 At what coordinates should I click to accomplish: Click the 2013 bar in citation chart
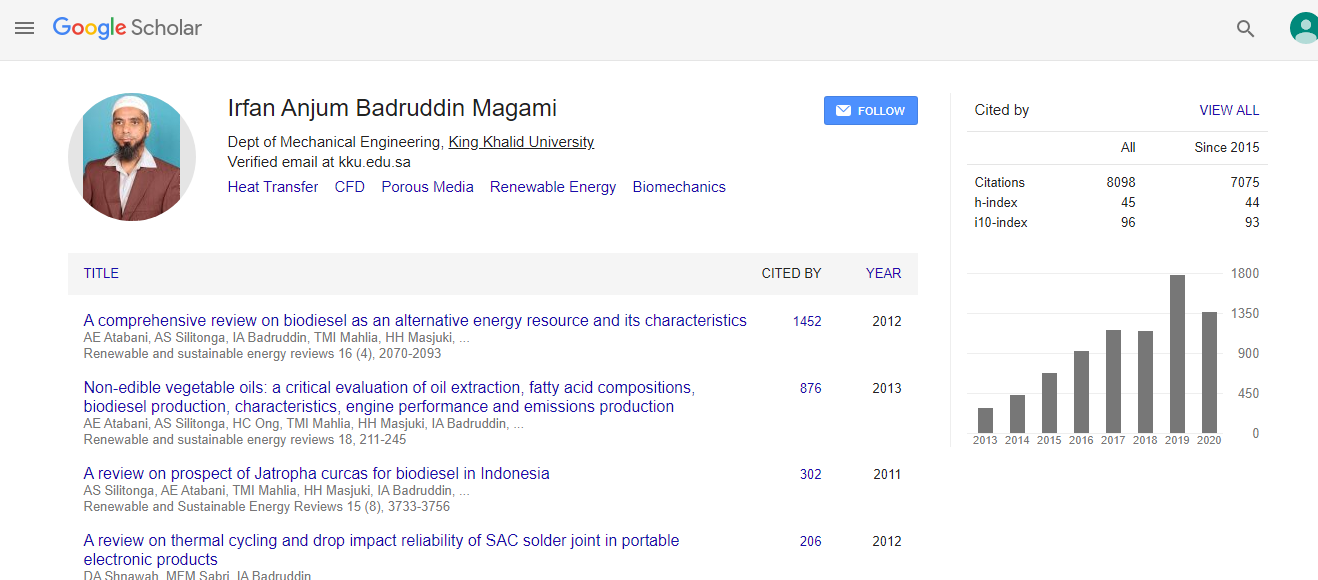pos(985,421)
